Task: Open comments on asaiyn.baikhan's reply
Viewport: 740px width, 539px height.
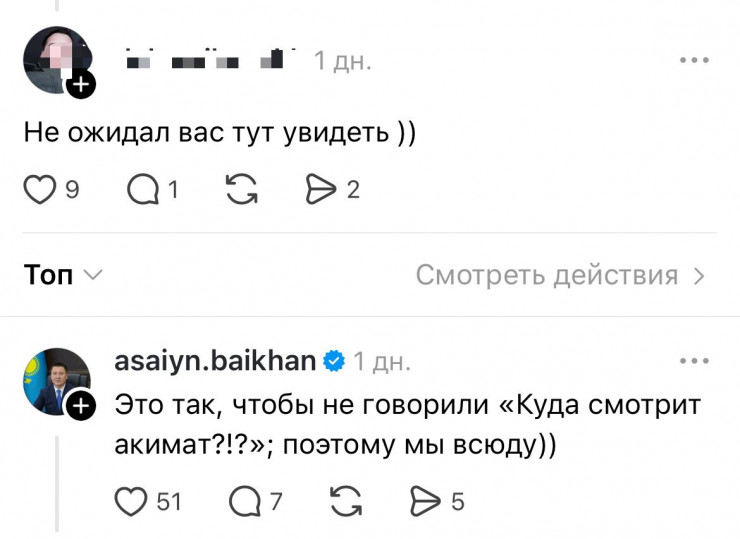Action: tap(245, 500)
